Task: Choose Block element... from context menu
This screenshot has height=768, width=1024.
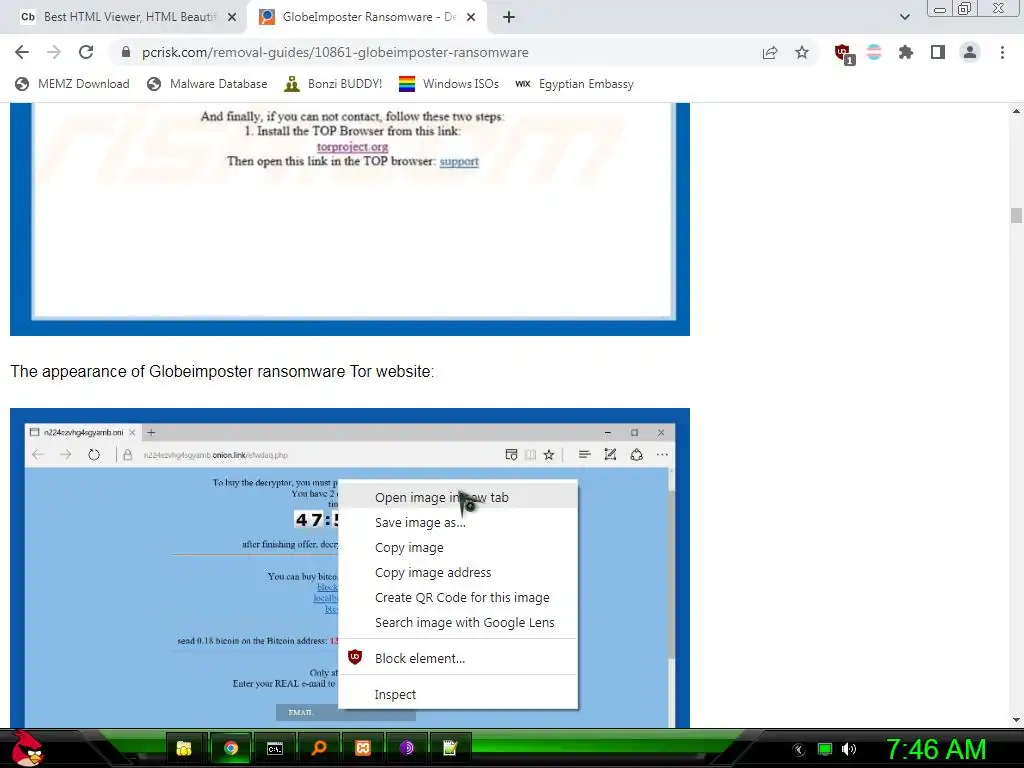Action: 458,658
